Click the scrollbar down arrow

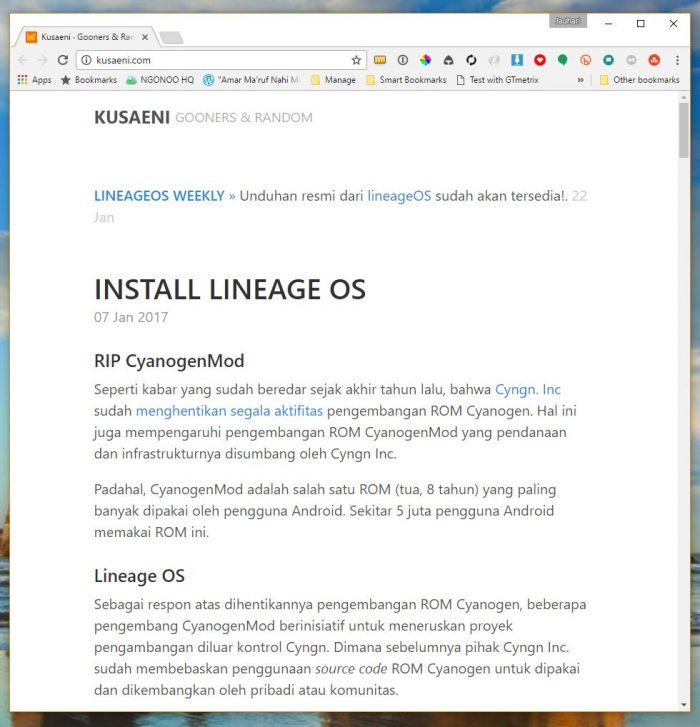pos(684,705)
